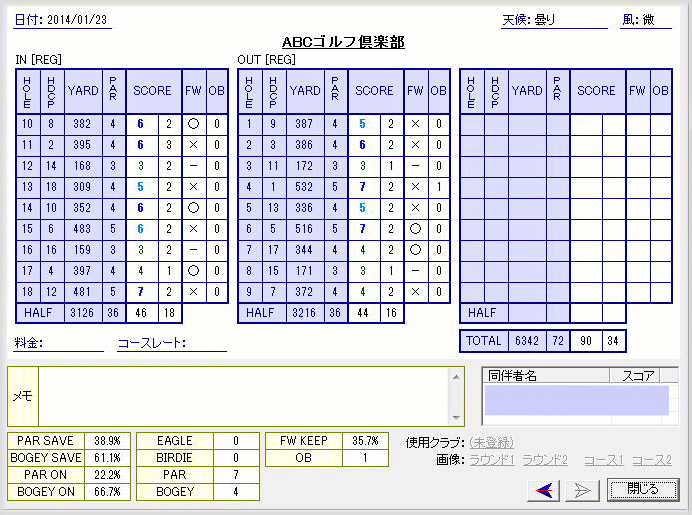Viewport: 692px width, 515px height.
Task: Click memo scrollbar up arrow
Action: tap(456, 376)
